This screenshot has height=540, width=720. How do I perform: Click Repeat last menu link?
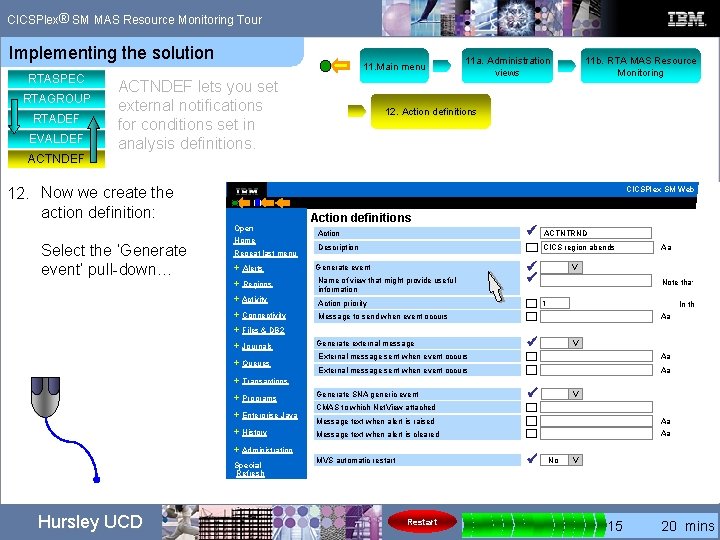(x=265, y=253)
